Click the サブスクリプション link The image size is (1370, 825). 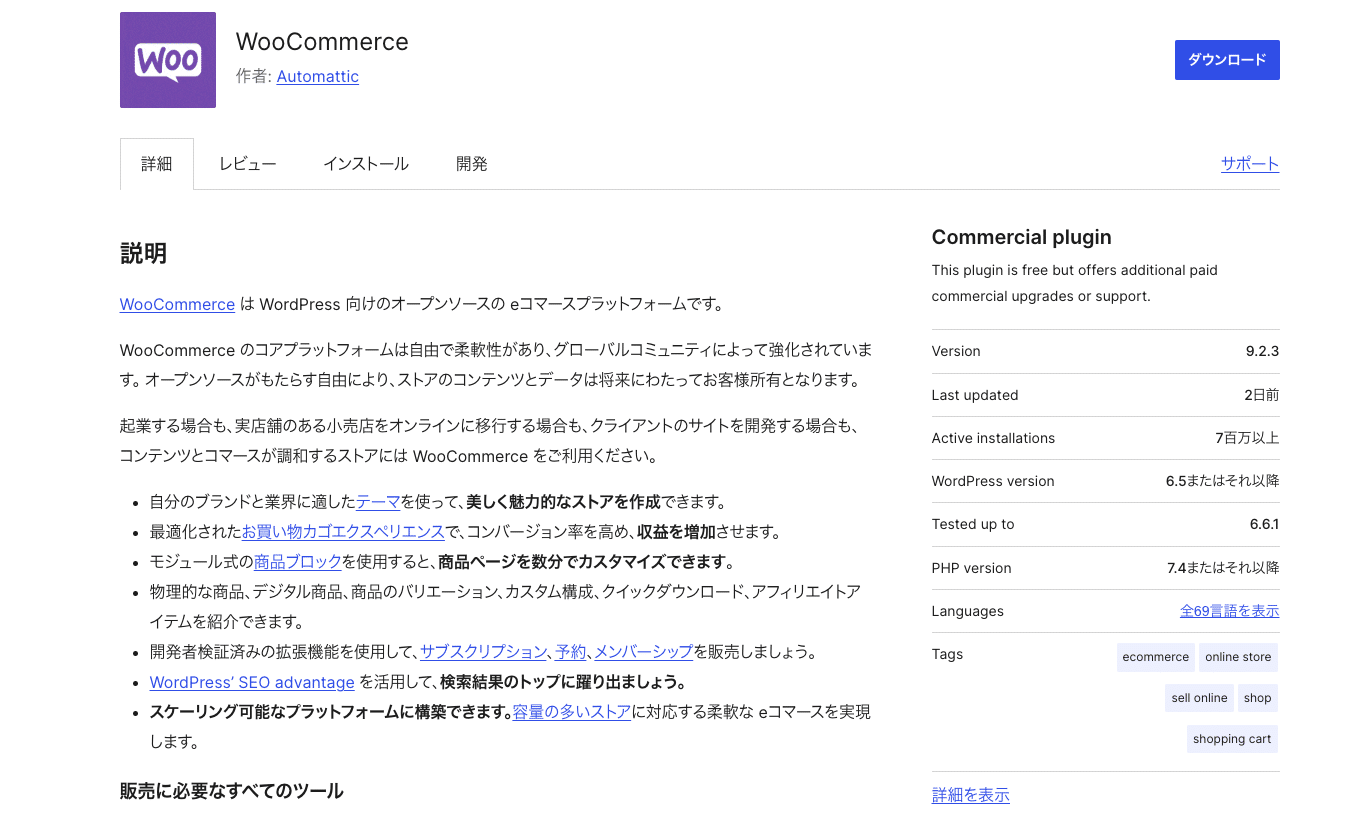(484, 652)
